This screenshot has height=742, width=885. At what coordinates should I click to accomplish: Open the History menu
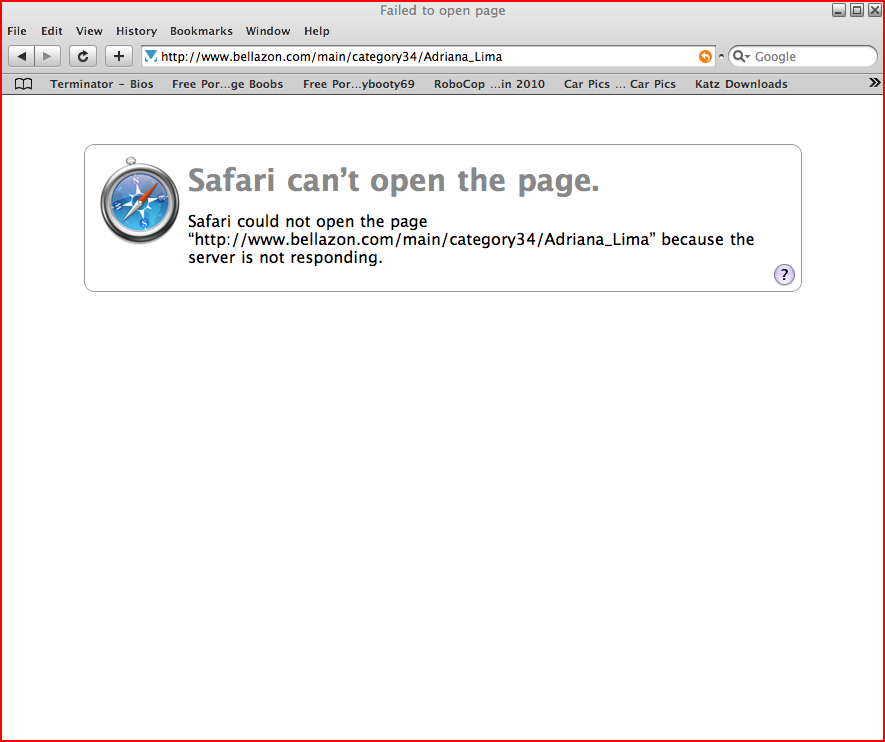pos(136,31)
